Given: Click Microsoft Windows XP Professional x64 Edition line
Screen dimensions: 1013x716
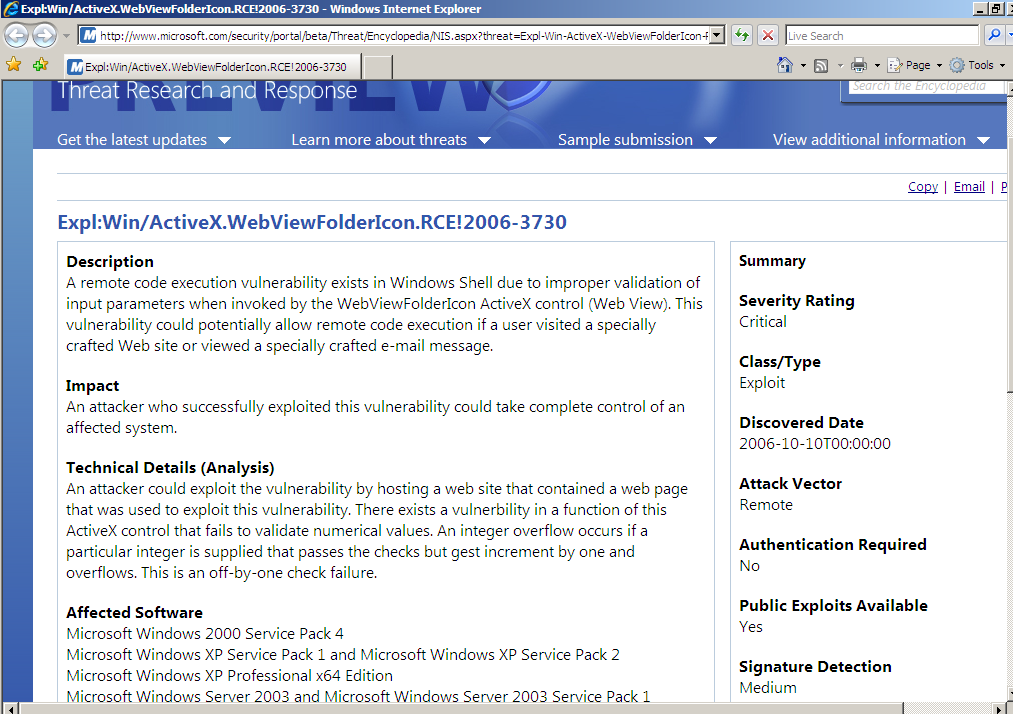Looking at the screenshot, I should (229, 676).
